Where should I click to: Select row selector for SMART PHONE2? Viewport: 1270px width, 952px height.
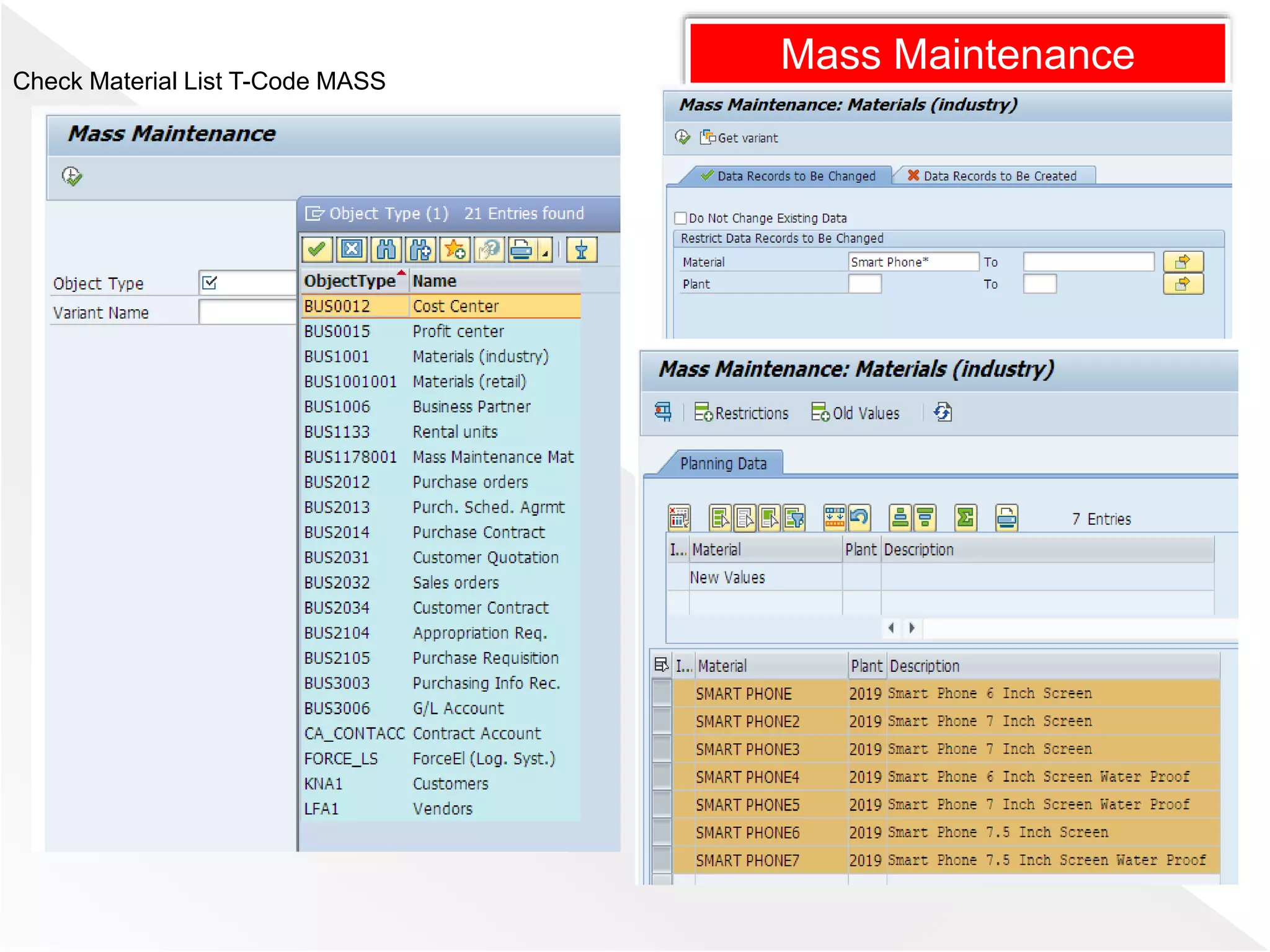tap(662, 721)
